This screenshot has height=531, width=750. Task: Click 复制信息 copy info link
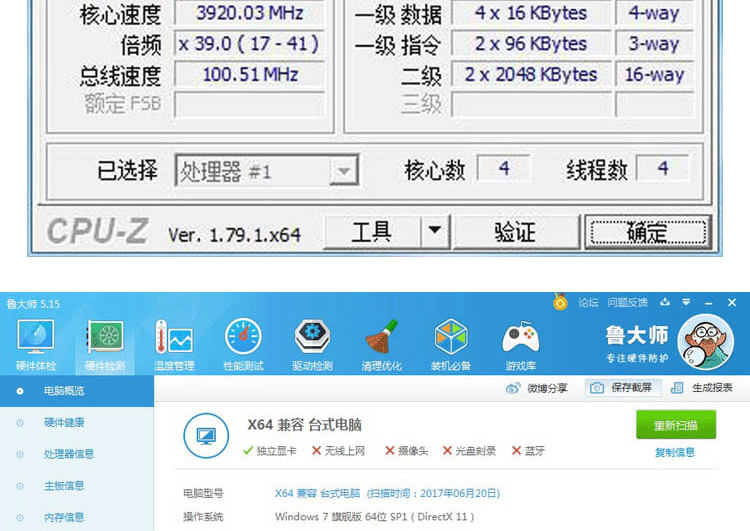675,453
